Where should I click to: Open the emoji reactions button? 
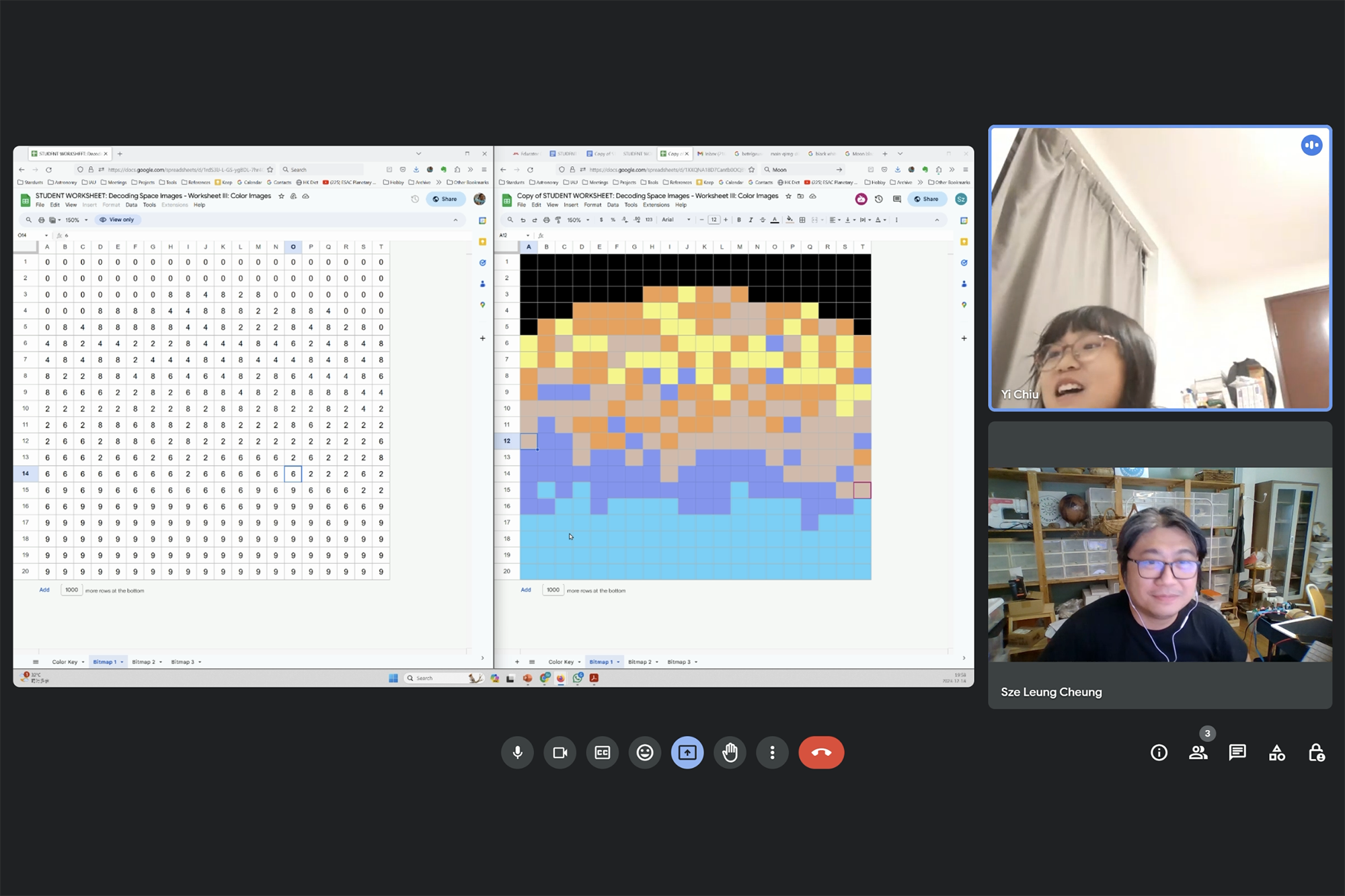pos(644,752)
